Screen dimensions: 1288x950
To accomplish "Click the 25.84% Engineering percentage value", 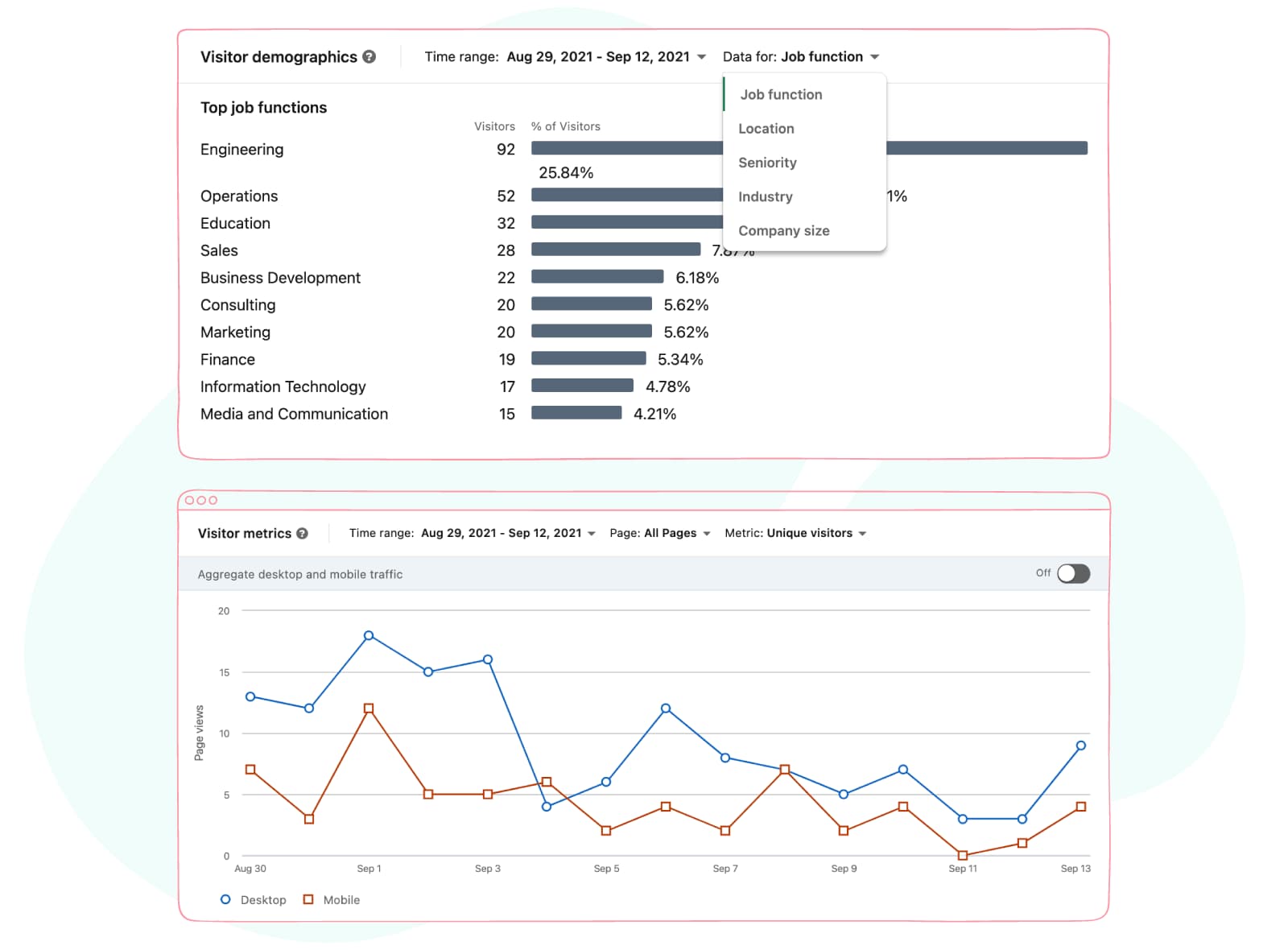I will [x=566, y=173].
